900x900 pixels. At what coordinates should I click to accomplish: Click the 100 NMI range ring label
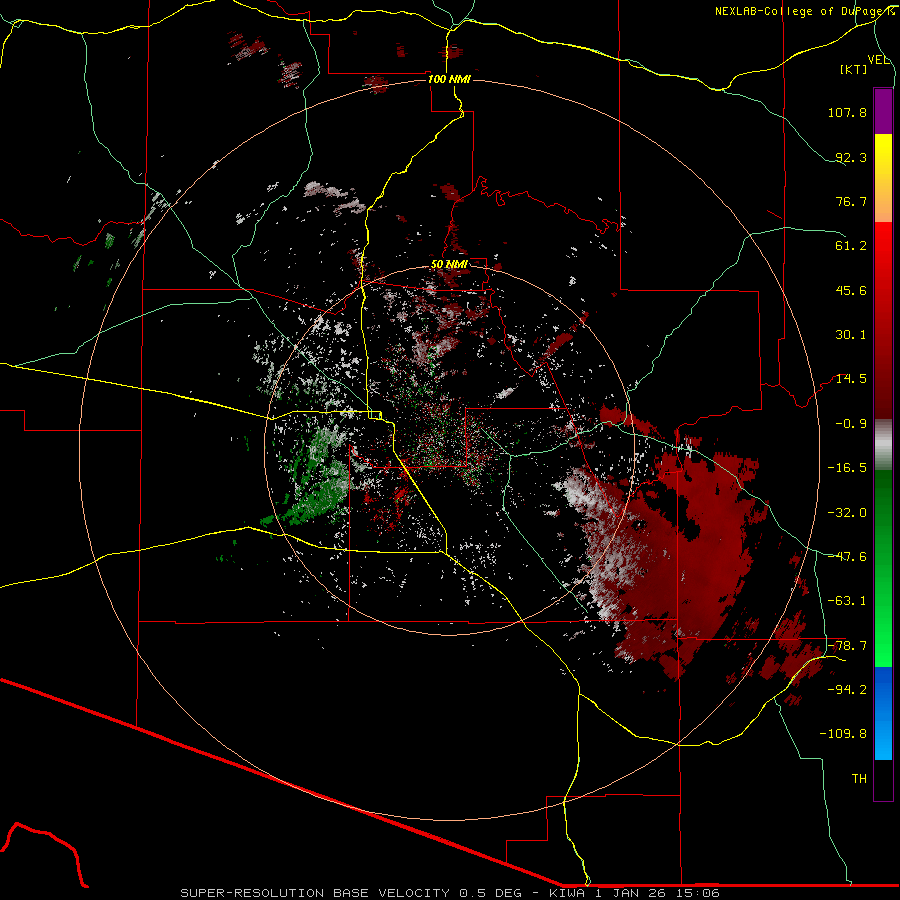click(x=449, y=79)
